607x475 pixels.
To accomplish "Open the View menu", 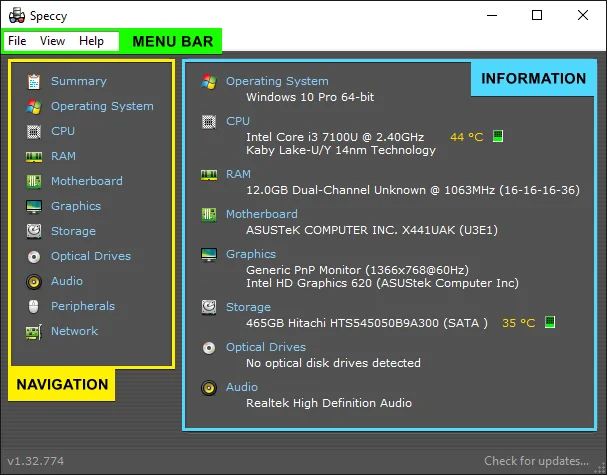I will 52,41.
